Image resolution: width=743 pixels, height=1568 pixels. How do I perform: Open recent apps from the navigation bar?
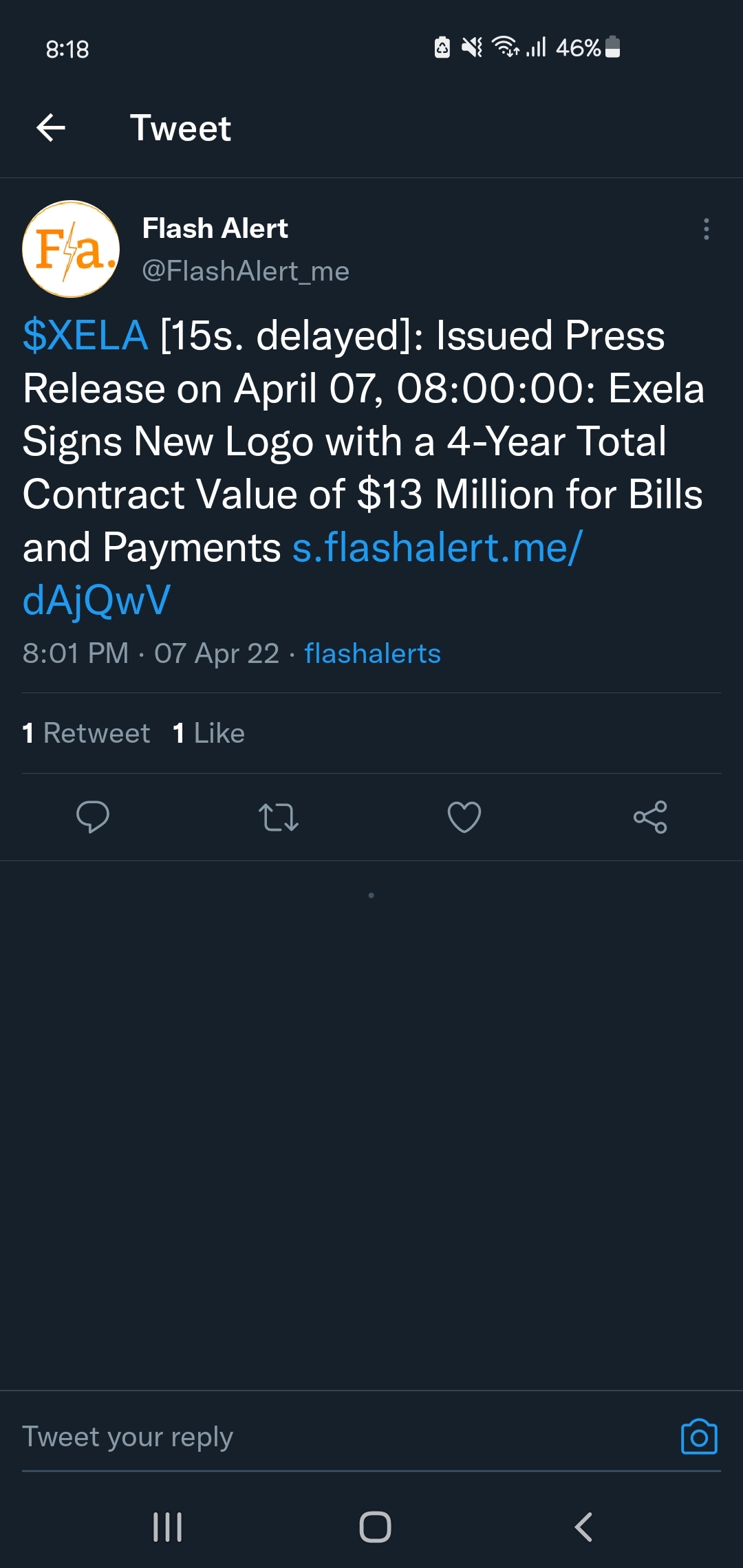(167, 1527)
